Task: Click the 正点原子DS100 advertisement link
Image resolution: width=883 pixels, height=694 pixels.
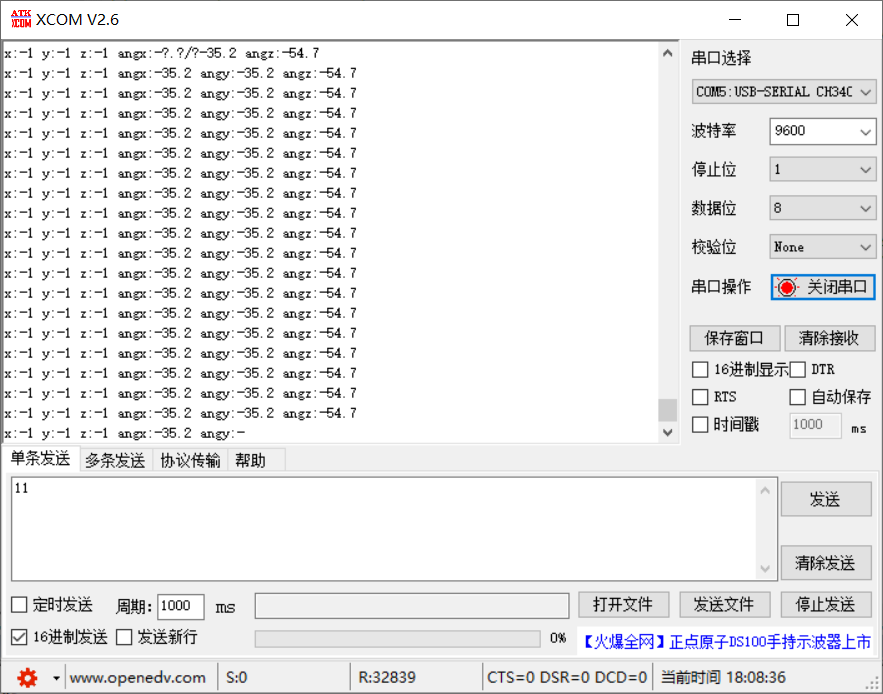Action: click(726, 642)
